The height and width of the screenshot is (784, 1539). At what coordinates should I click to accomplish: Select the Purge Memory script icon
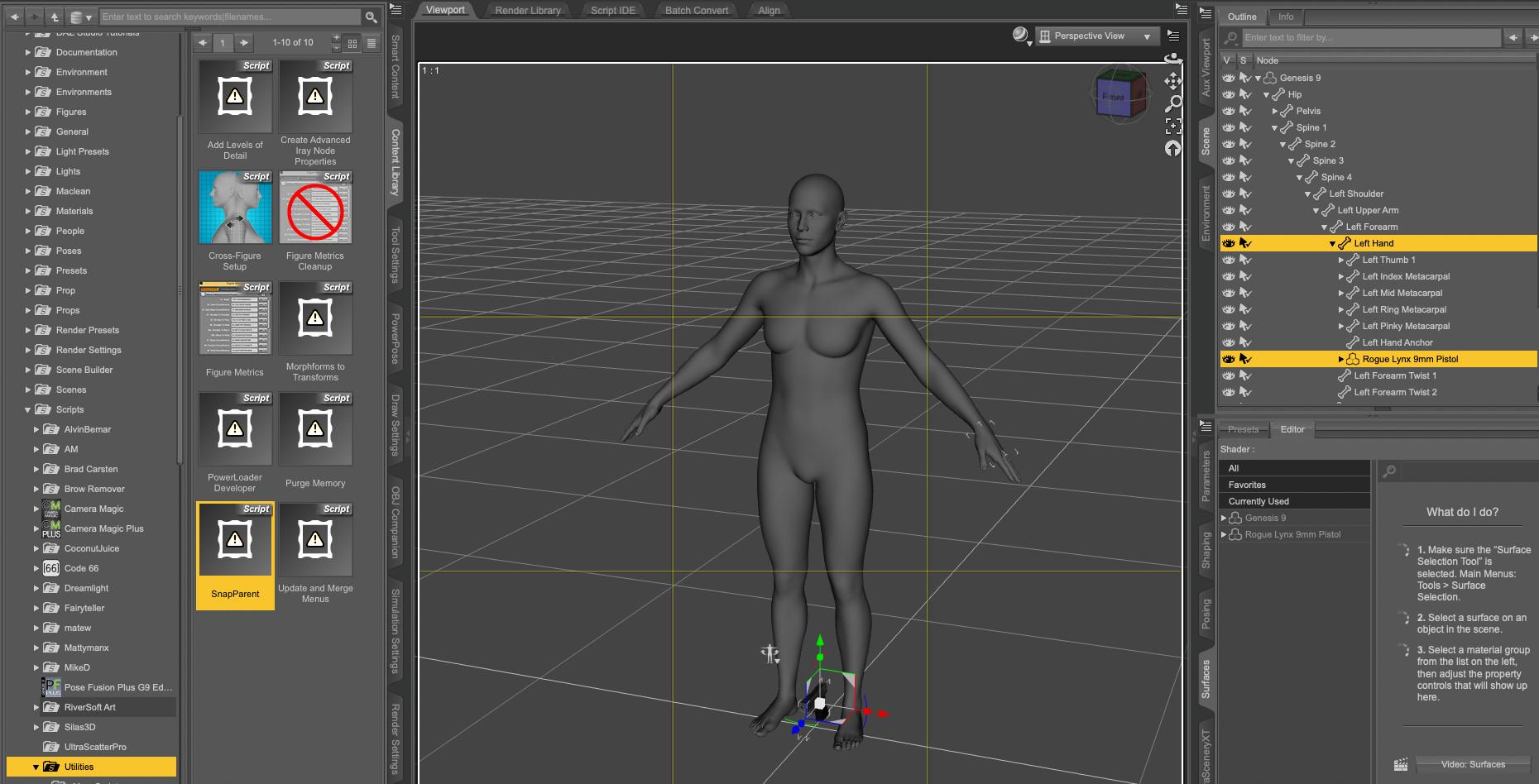point(315,429)
